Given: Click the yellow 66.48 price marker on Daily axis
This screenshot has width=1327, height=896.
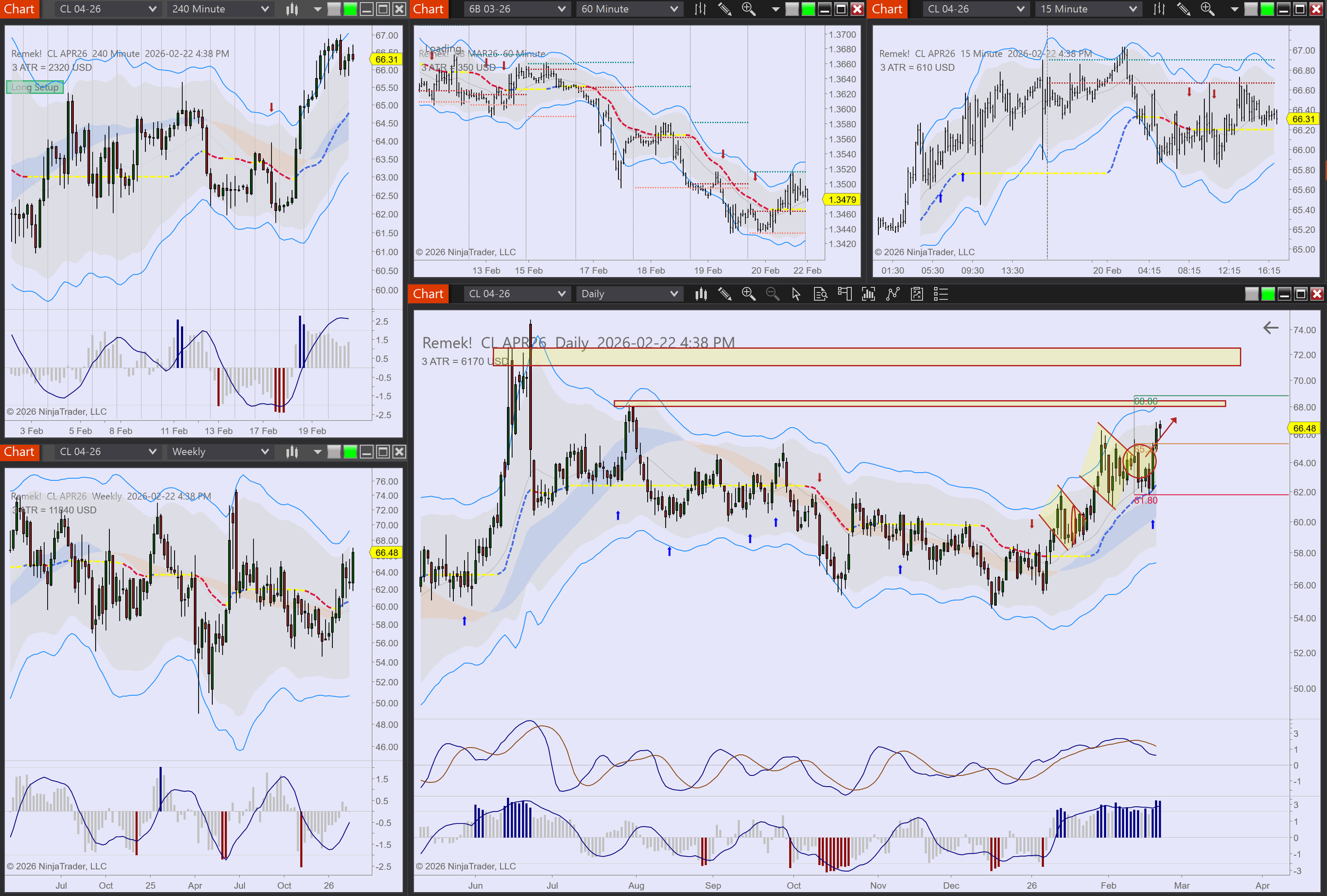Looking at the screenshot, I should (x=1304, y=428).
